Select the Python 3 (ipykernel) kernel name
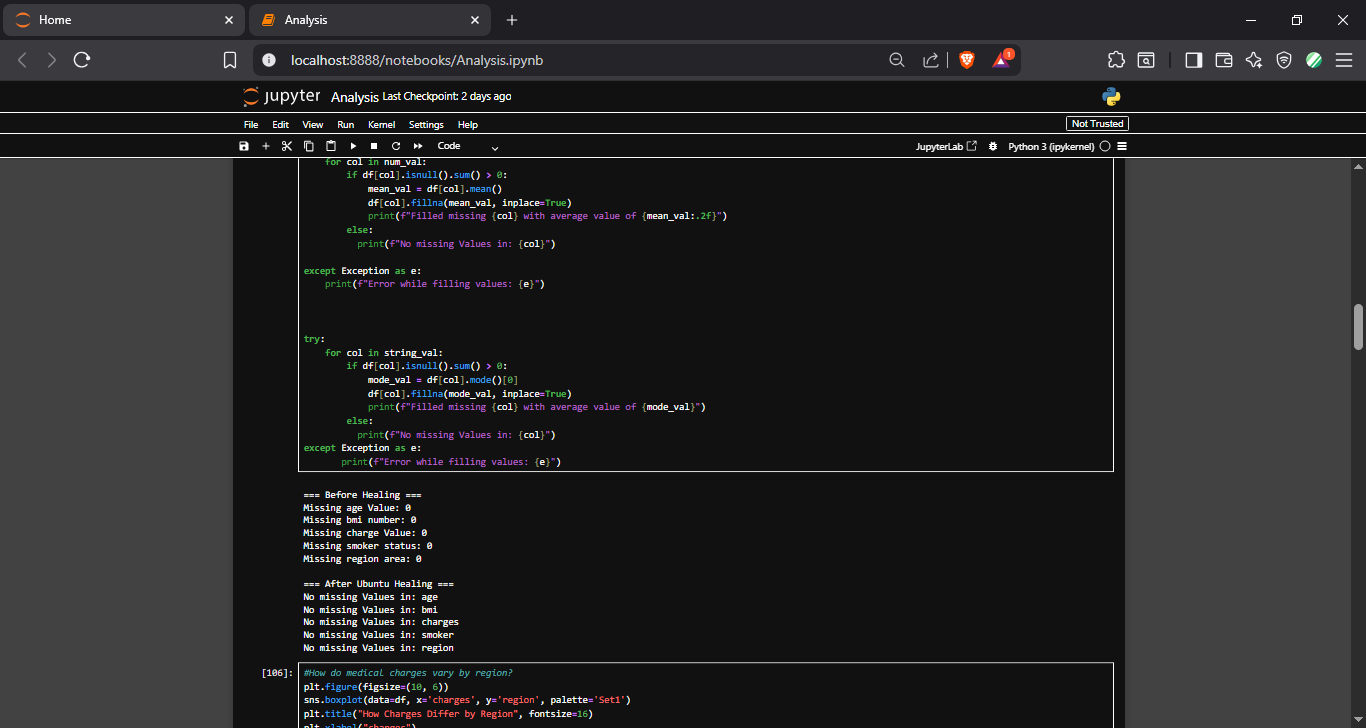Screen dimensions: 1366x728 point(1051,146)
